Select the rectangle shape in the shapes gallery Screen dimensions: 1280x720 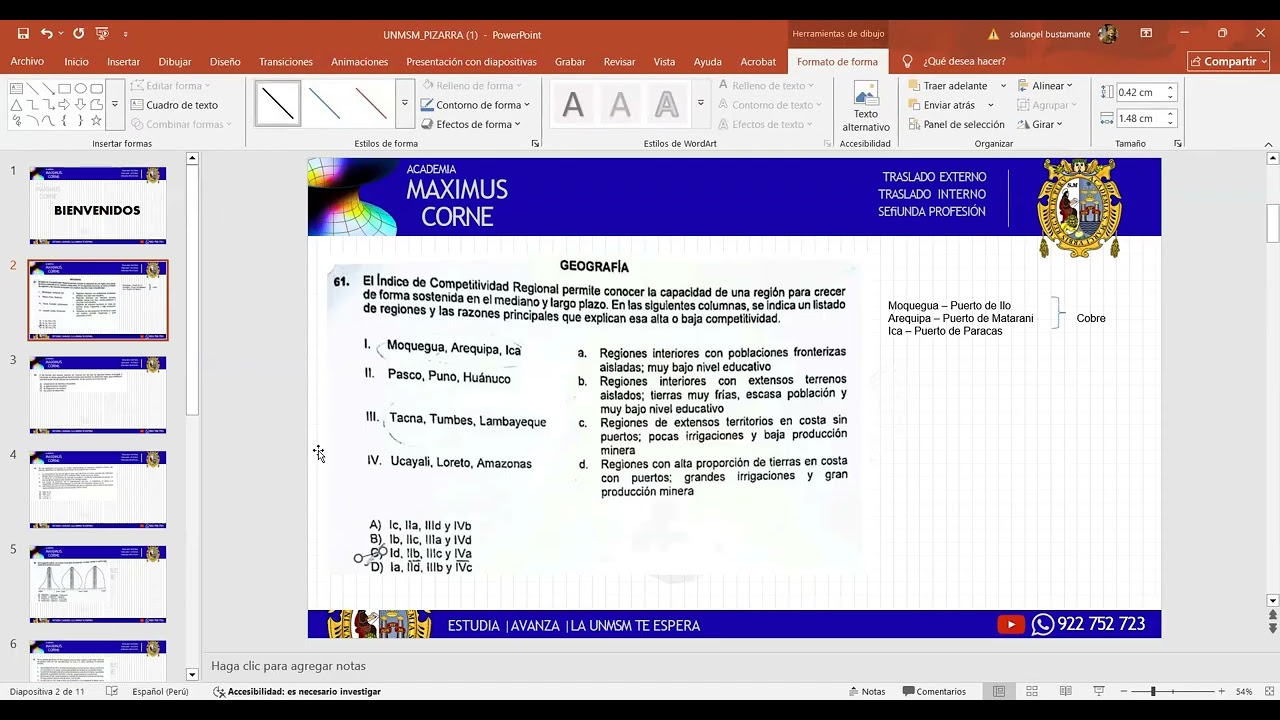[x=64, y=88]
